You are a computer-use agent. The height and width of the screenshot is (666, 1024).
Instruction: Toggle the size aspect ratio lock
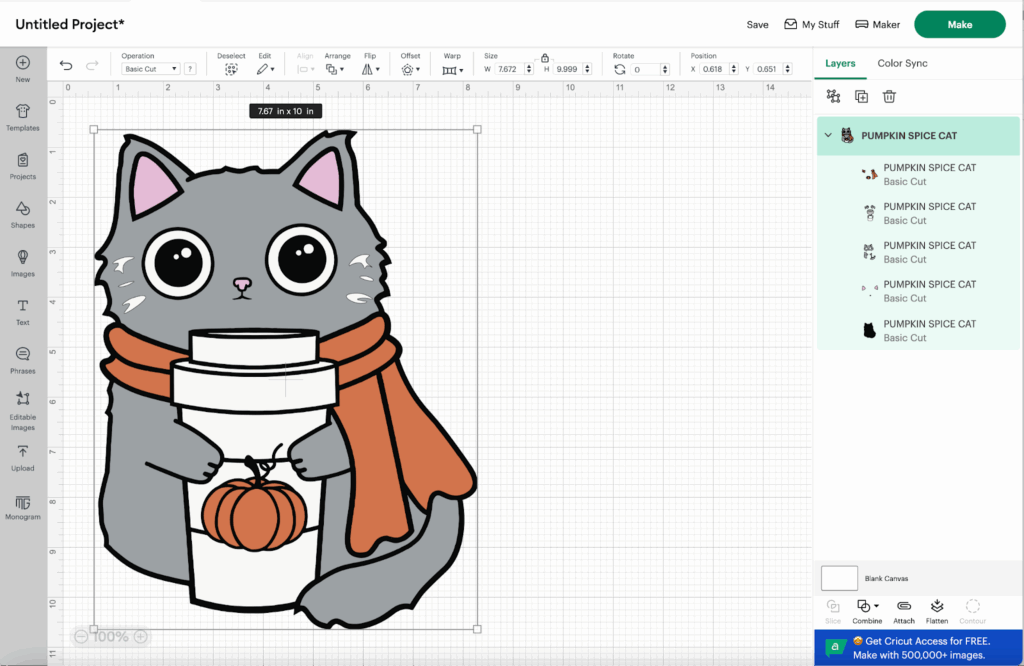click(545, 58)
